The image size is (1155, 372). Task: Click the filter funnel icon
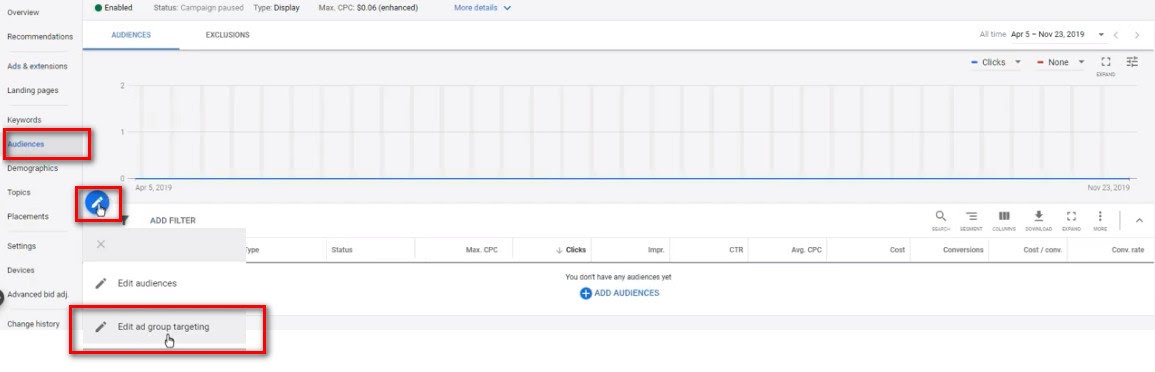click(125, 220)
